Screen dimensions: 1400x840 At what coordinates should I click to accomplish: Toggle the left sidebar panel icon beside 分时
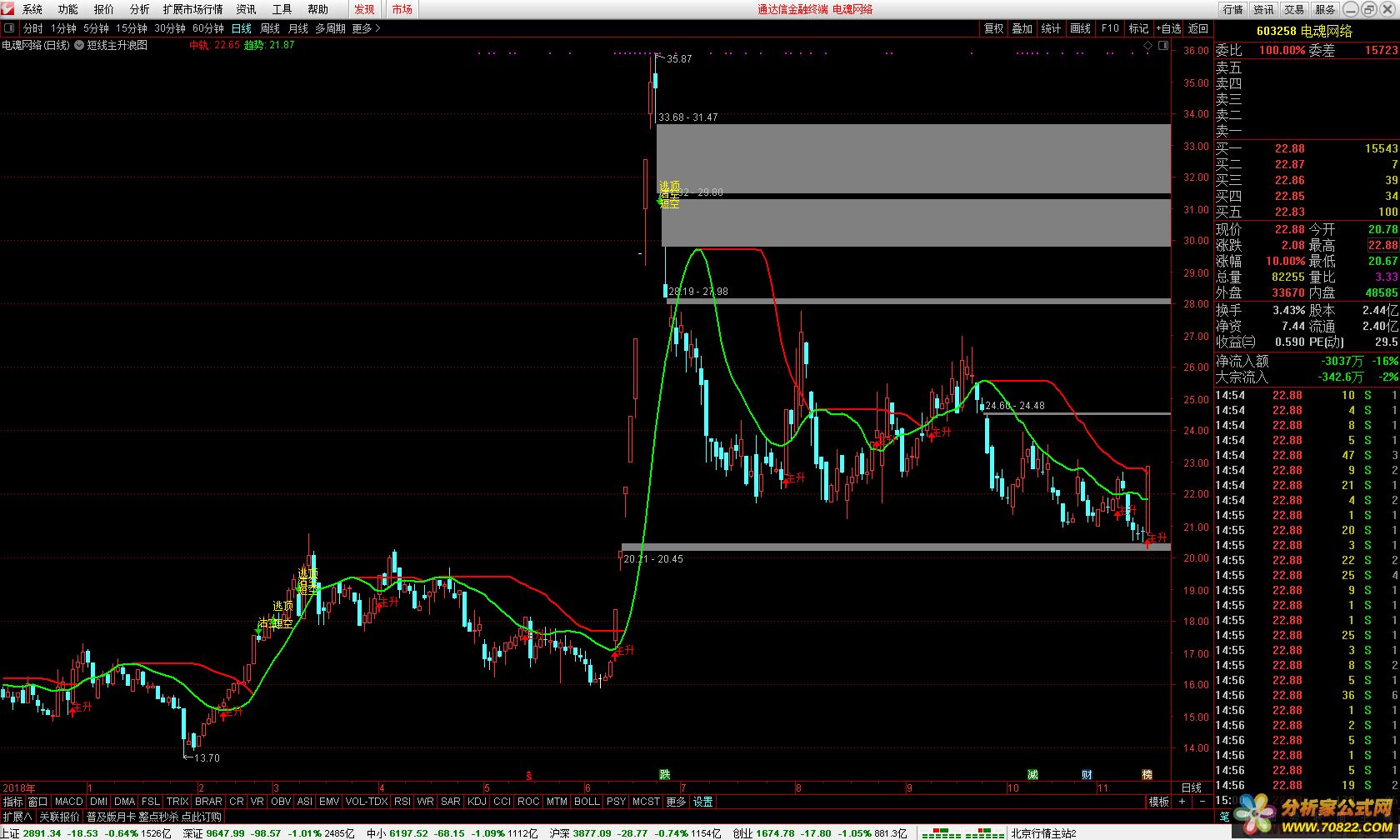[7, 28]
